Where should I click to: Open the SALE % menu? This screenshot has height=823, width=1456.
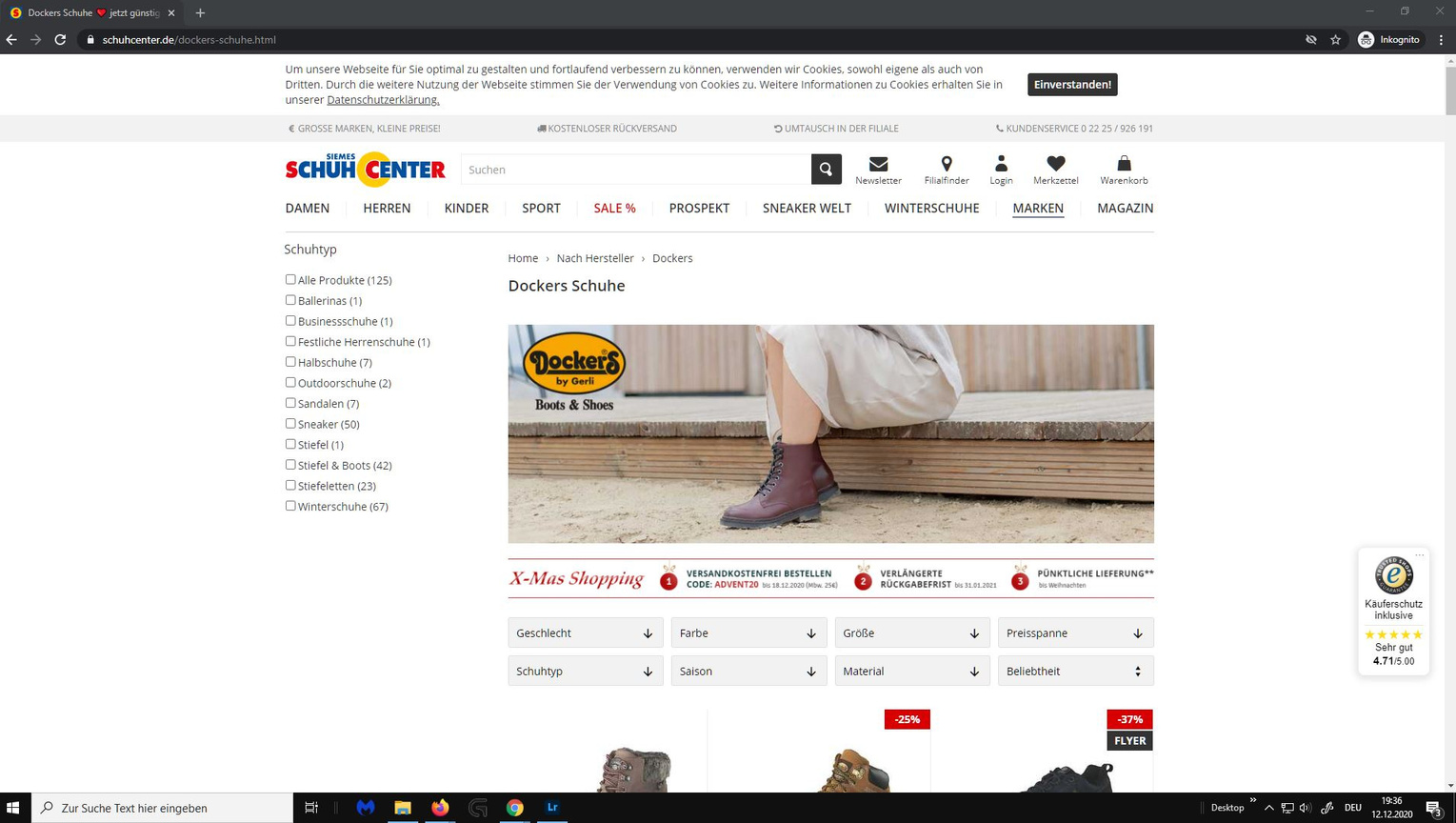(614, 209)
